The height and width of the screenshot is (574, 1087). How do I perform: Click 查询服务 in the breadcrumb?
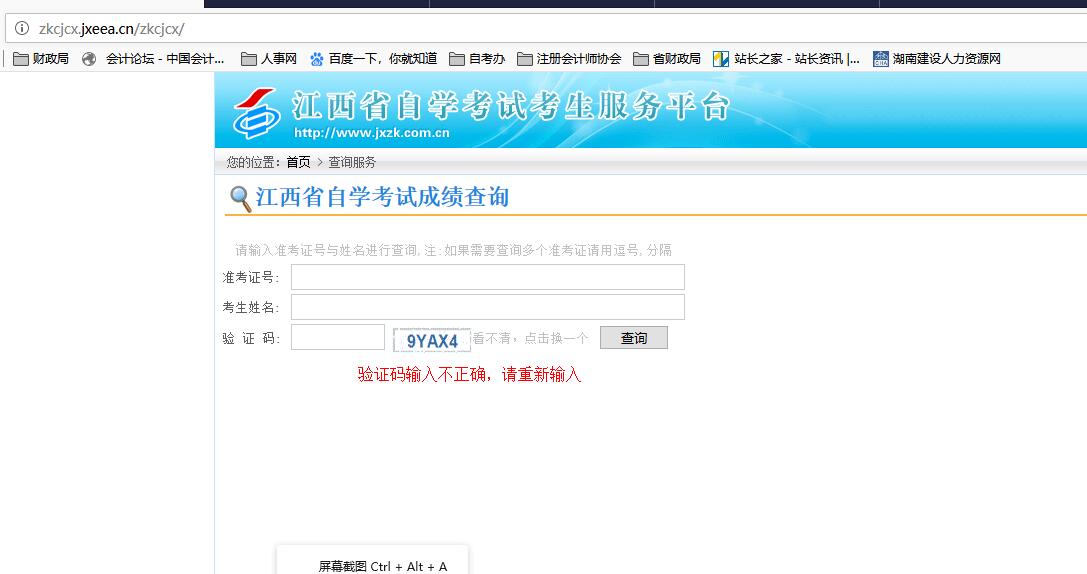point(352,162)
